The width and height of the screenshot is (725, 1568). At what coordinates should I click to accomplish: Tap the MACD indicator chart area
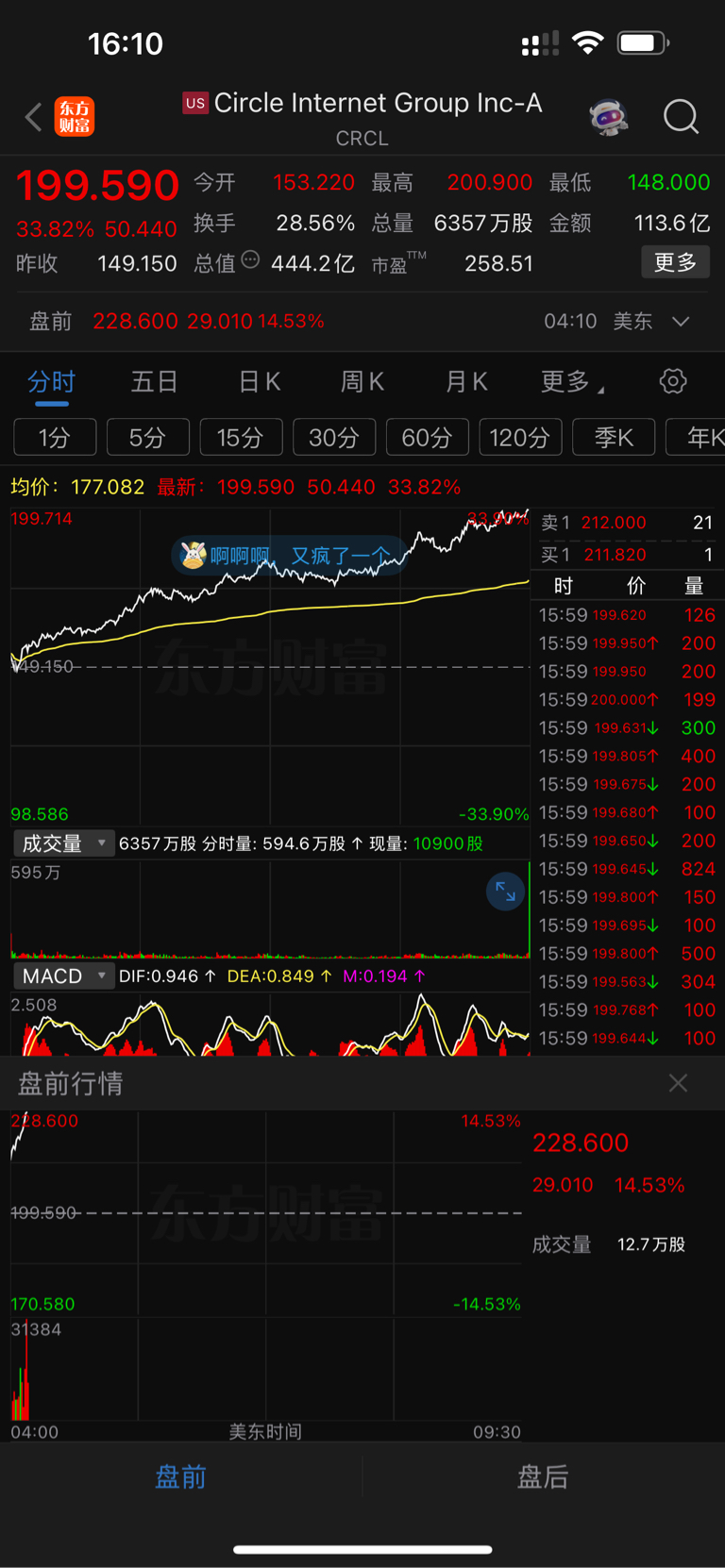270,1024
